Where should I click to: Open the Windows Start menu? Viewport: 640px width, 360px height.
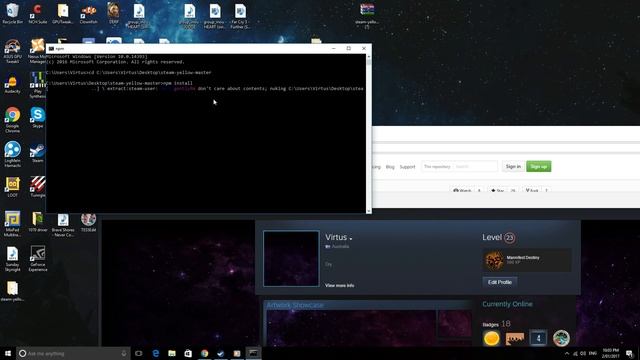click(x=8, y=353)
